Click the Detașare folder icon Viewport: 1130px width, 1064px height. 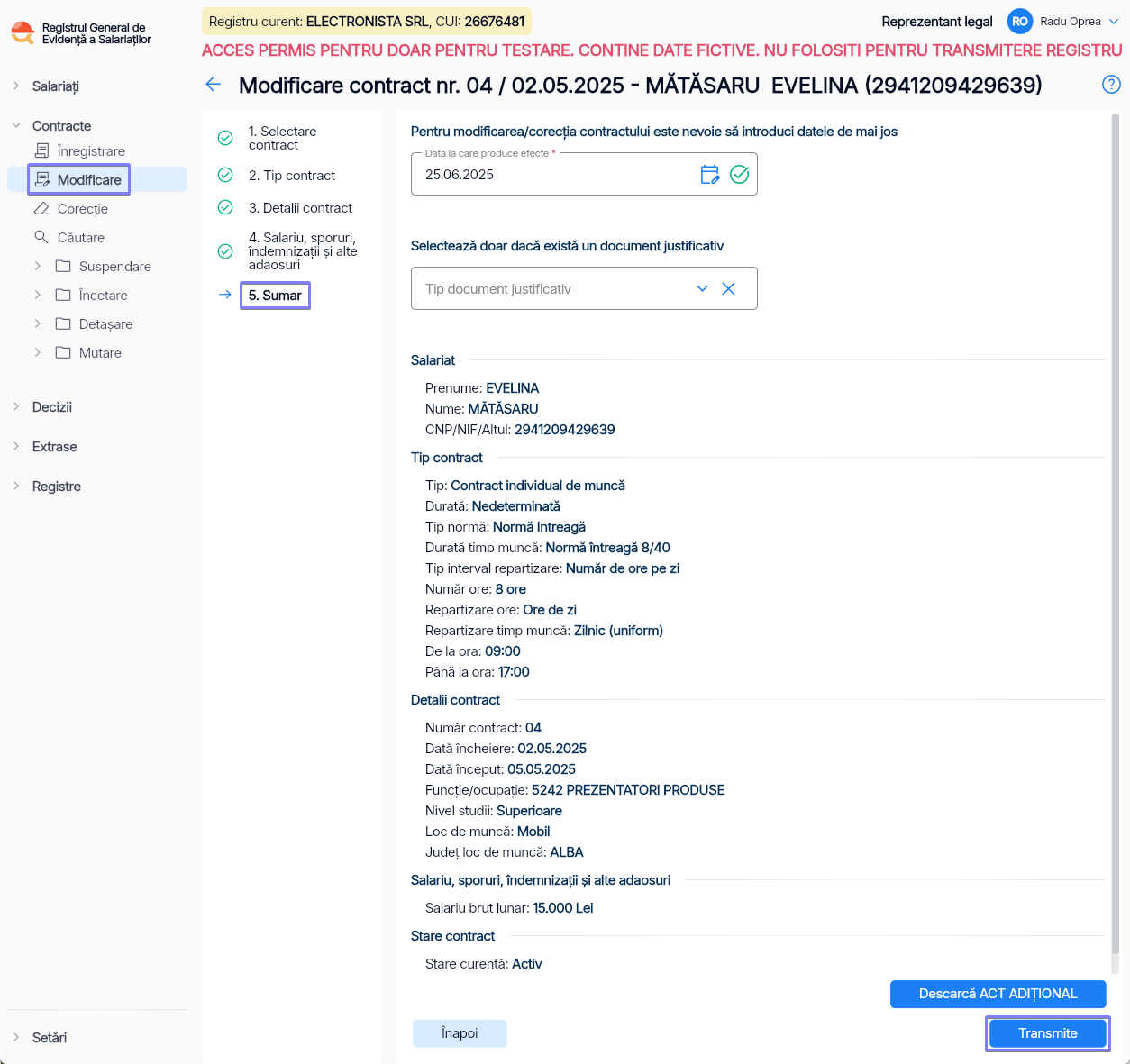click(63, 323)
